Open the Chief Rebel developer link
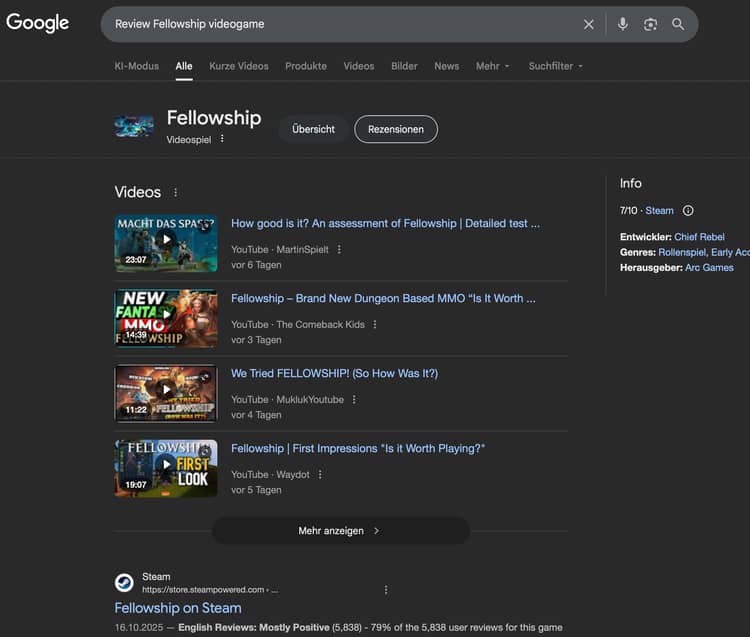The height and width of the screenshot is (637, 750). click(x=699, y=237)
